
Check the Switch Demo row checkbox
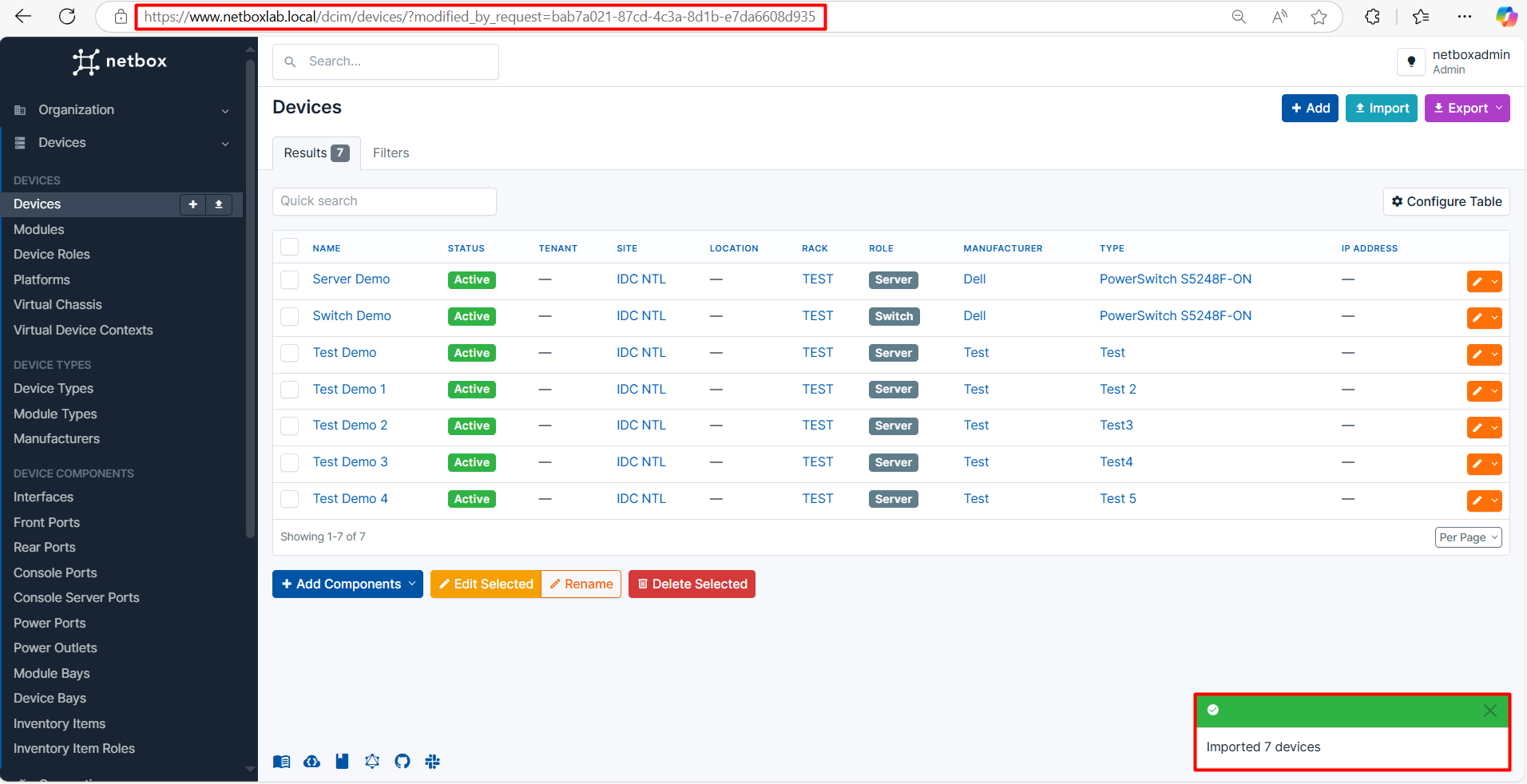coord(290,316)
